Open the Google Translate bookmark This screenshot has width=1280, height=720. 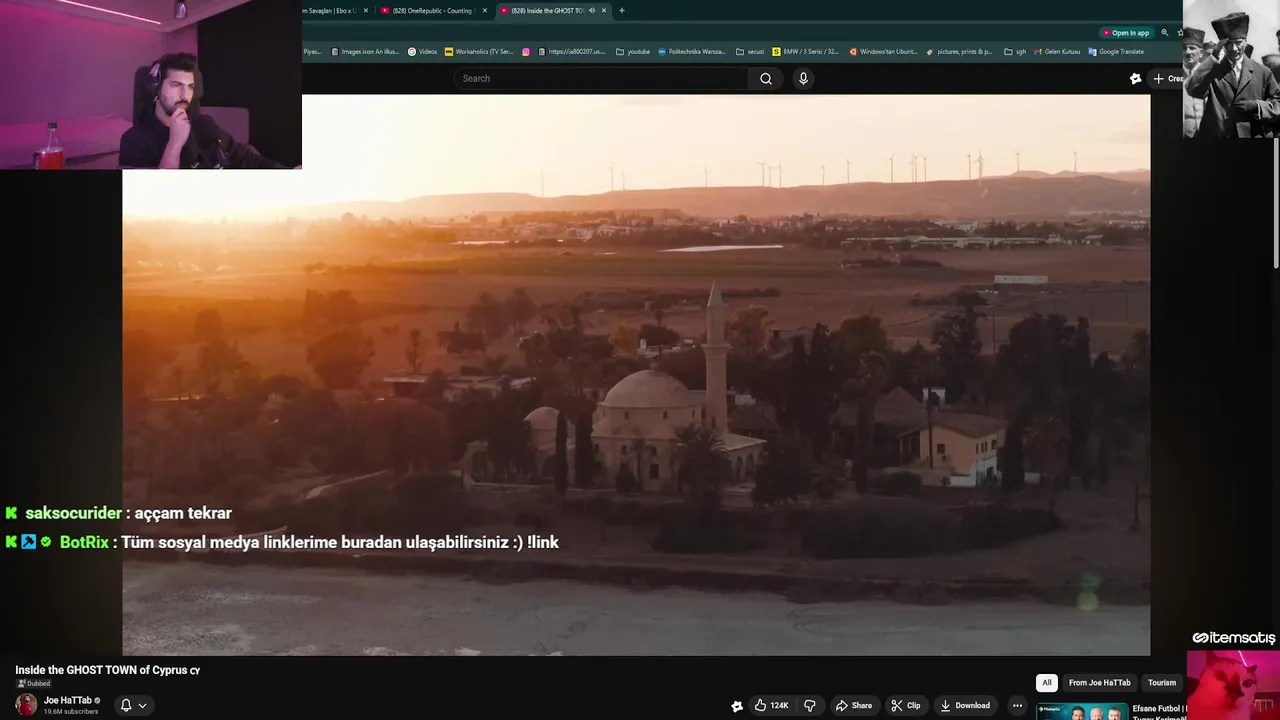1116,52
